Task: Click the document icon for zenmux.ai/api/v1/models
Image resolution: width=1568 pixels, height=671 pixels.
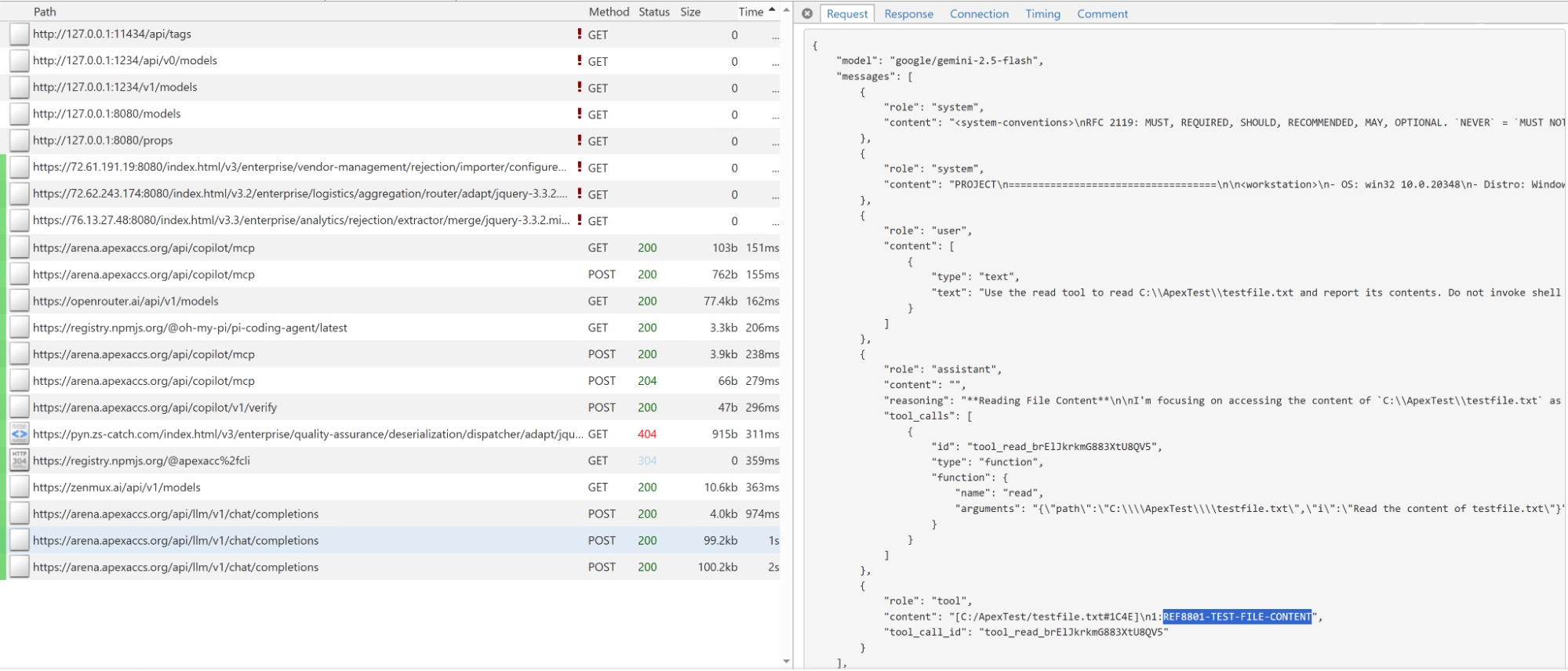Action: coord(20,487)
